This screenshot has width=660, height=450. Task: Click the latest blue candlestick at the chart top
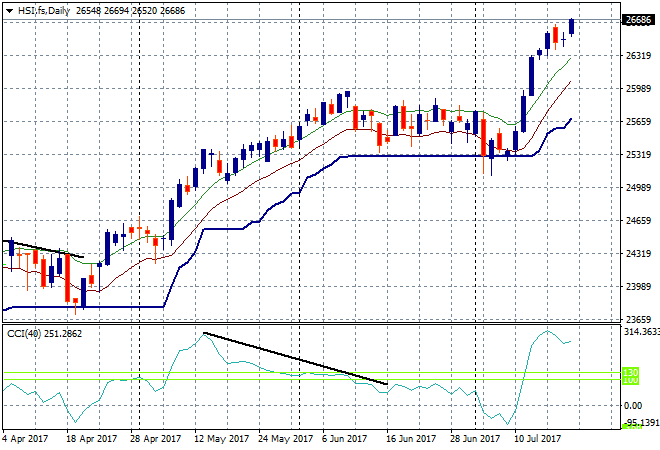pos(571,26)
